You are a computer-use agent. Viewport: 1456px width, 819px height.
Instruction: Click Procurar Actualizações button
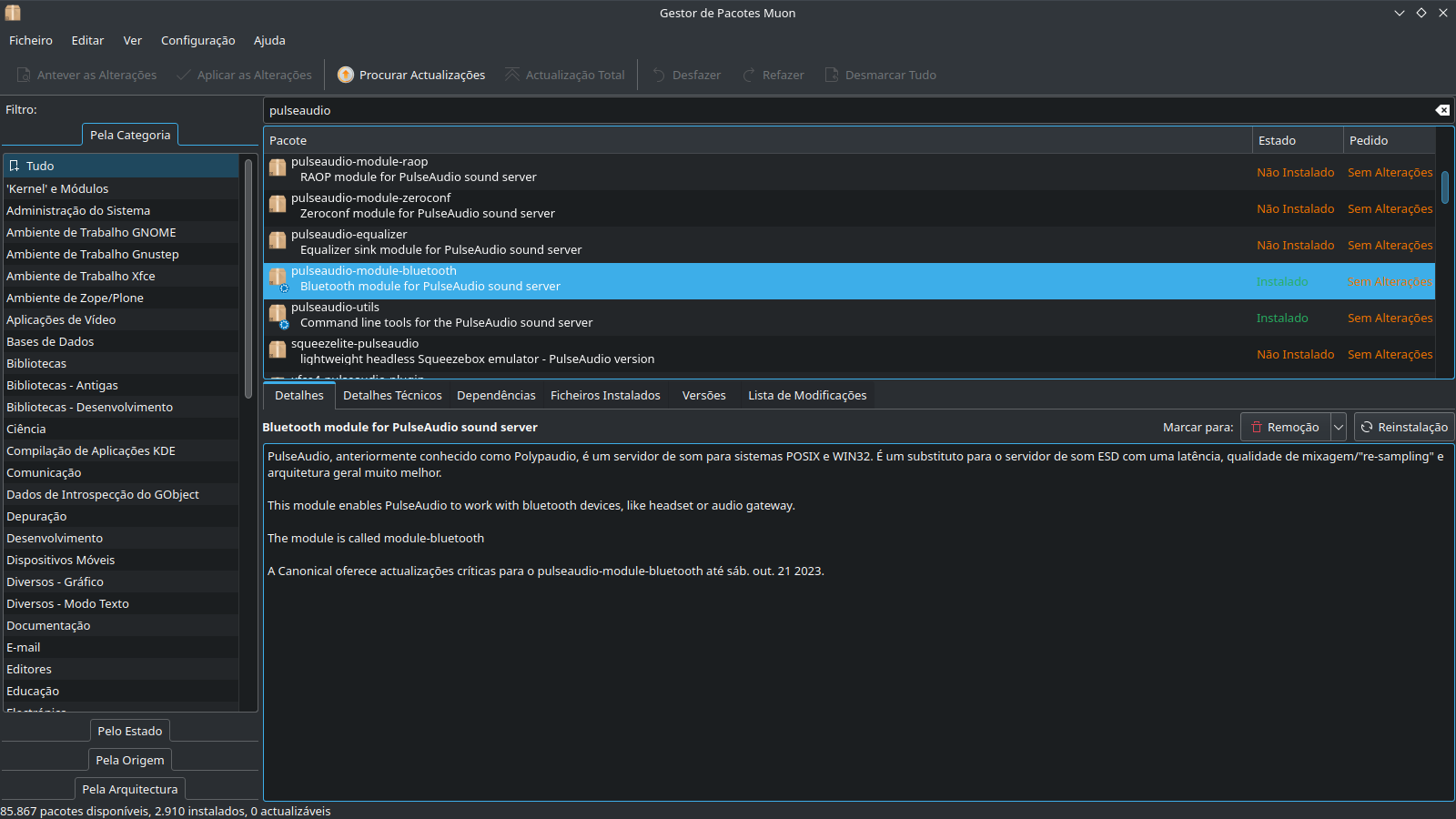411,75
